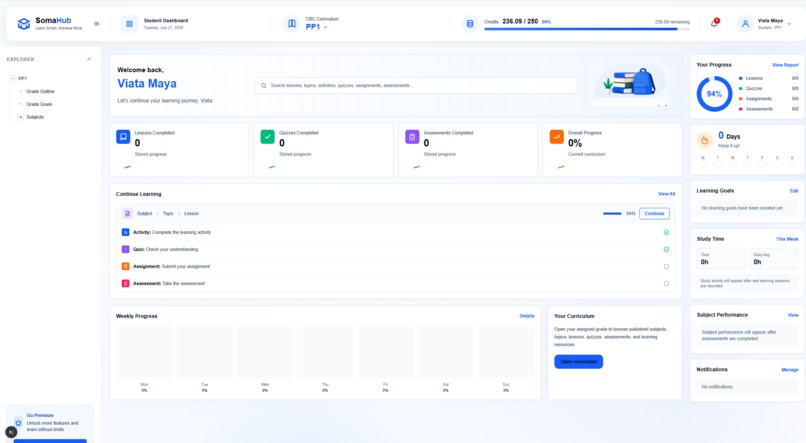Click This Week in Study Time

click(x=787, y=239)
